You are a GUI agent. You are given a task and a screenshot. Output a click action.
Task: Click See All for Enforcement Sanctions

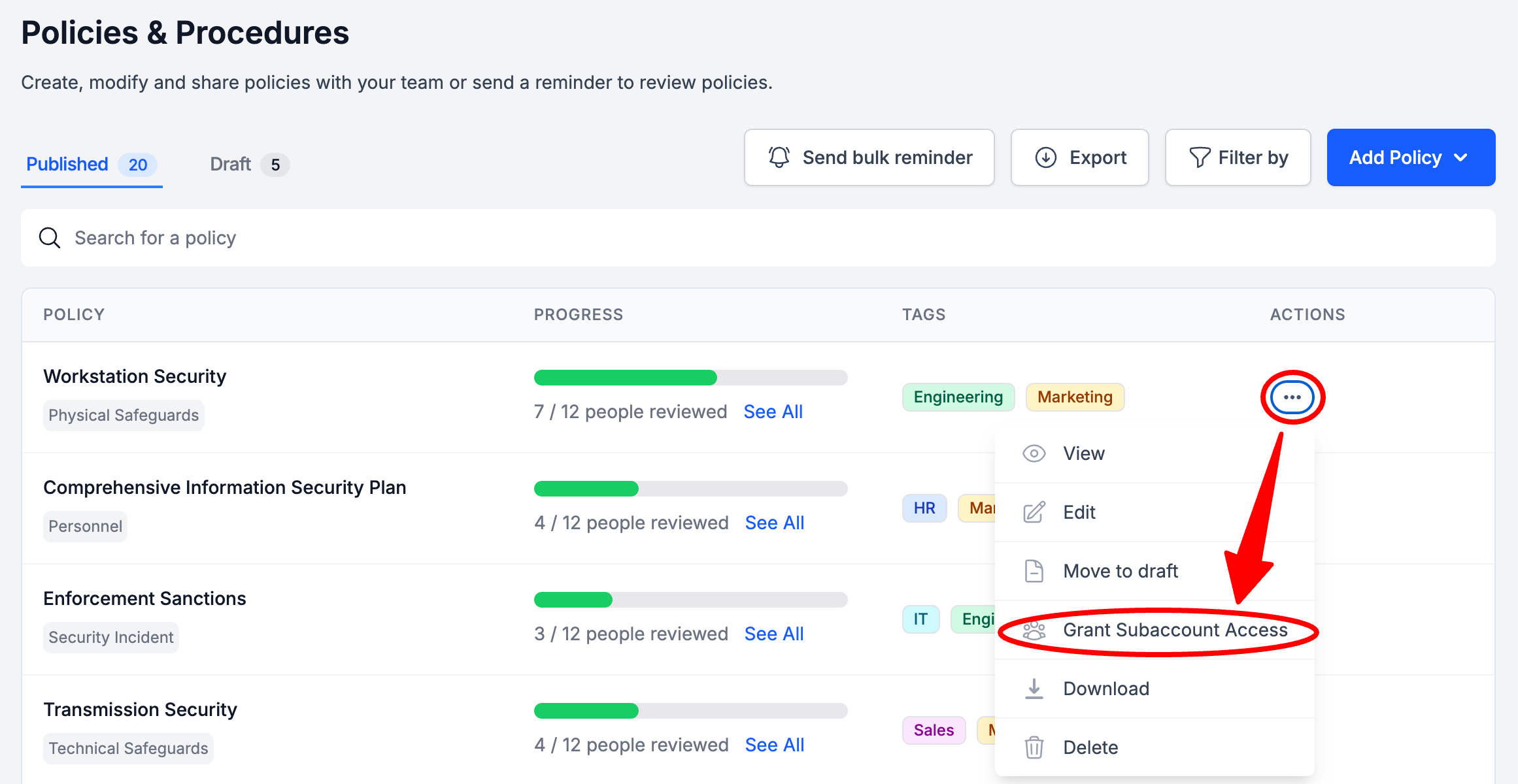(x=774, y=634)
